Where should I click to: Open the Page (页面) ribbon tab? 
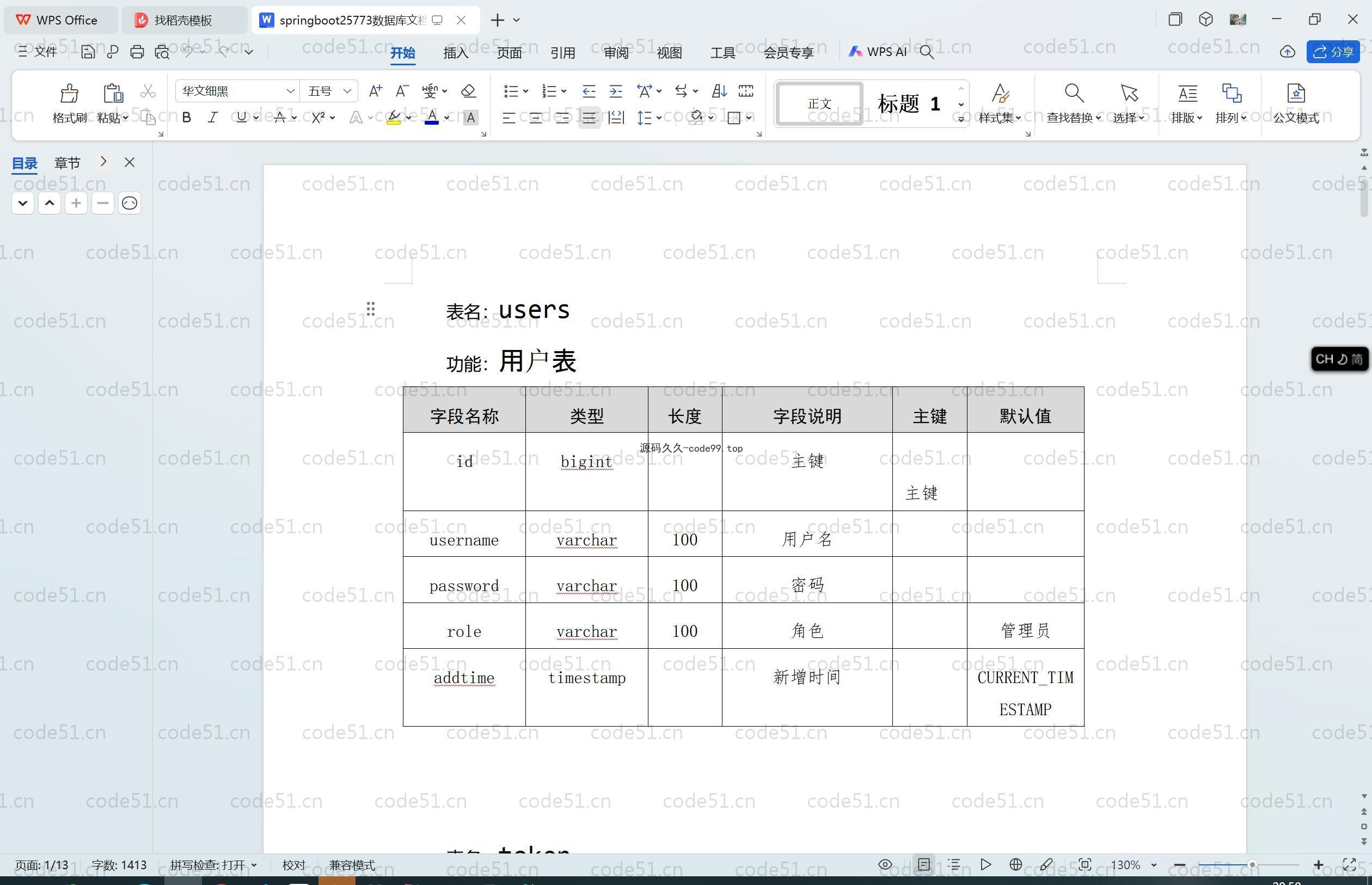pos(509,53)
